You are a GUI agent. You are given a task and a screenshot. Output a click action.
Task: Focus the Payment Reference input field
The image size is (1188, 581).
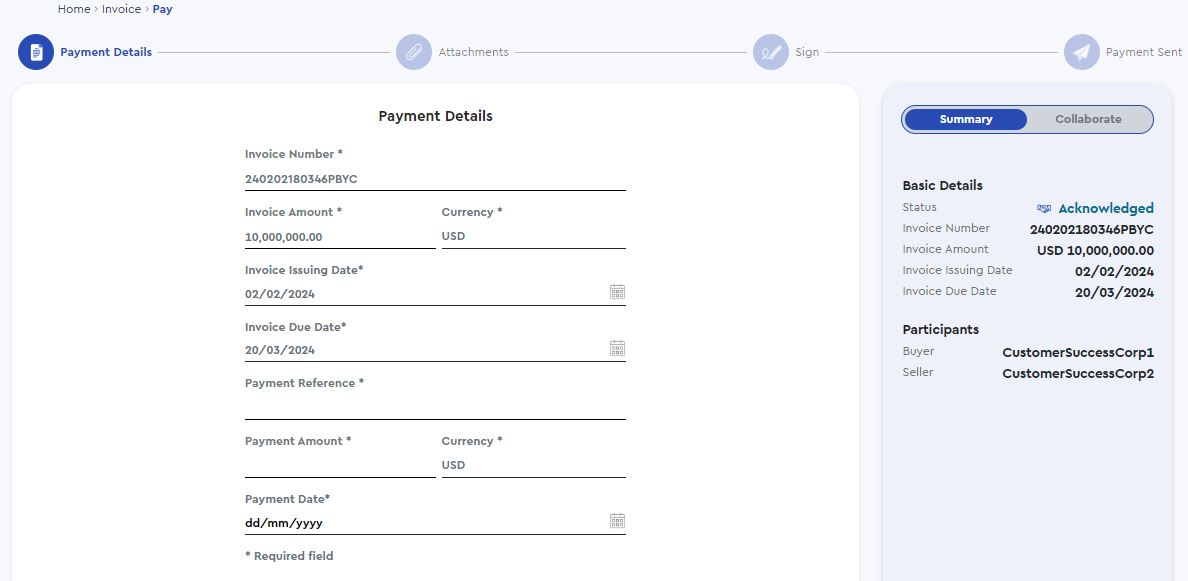click(435, 408)
